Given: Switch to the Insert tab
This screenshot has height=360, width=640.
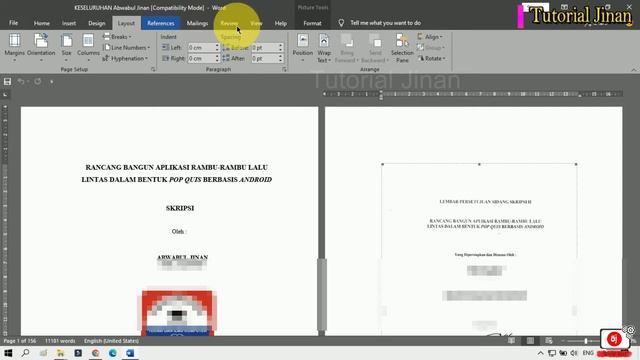Looking at the screenshot, I should 69,23.
